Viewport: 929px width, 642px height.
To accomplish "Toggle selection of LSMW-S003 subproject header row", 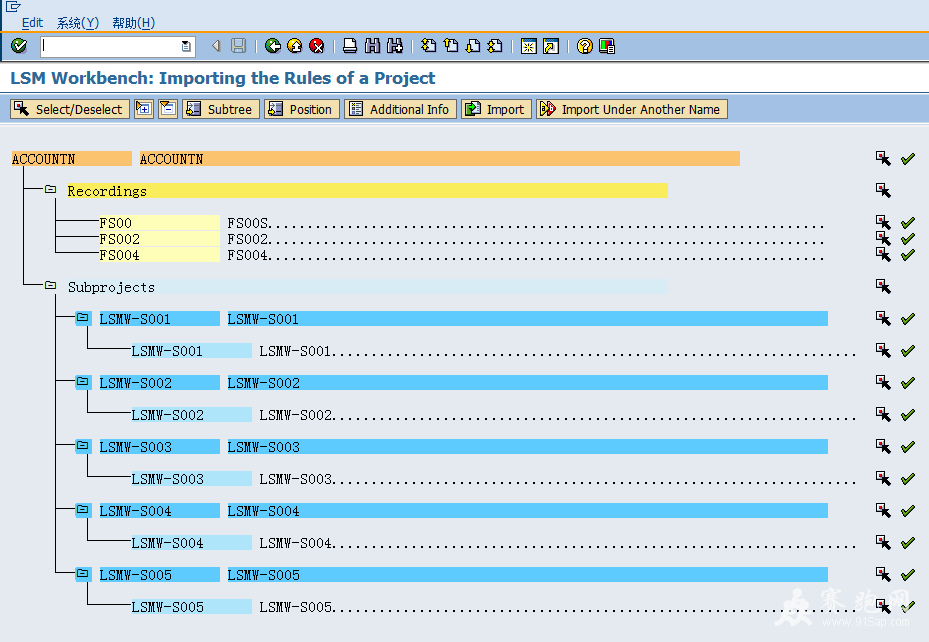I will pyautogui.click(x=883, y=446).
